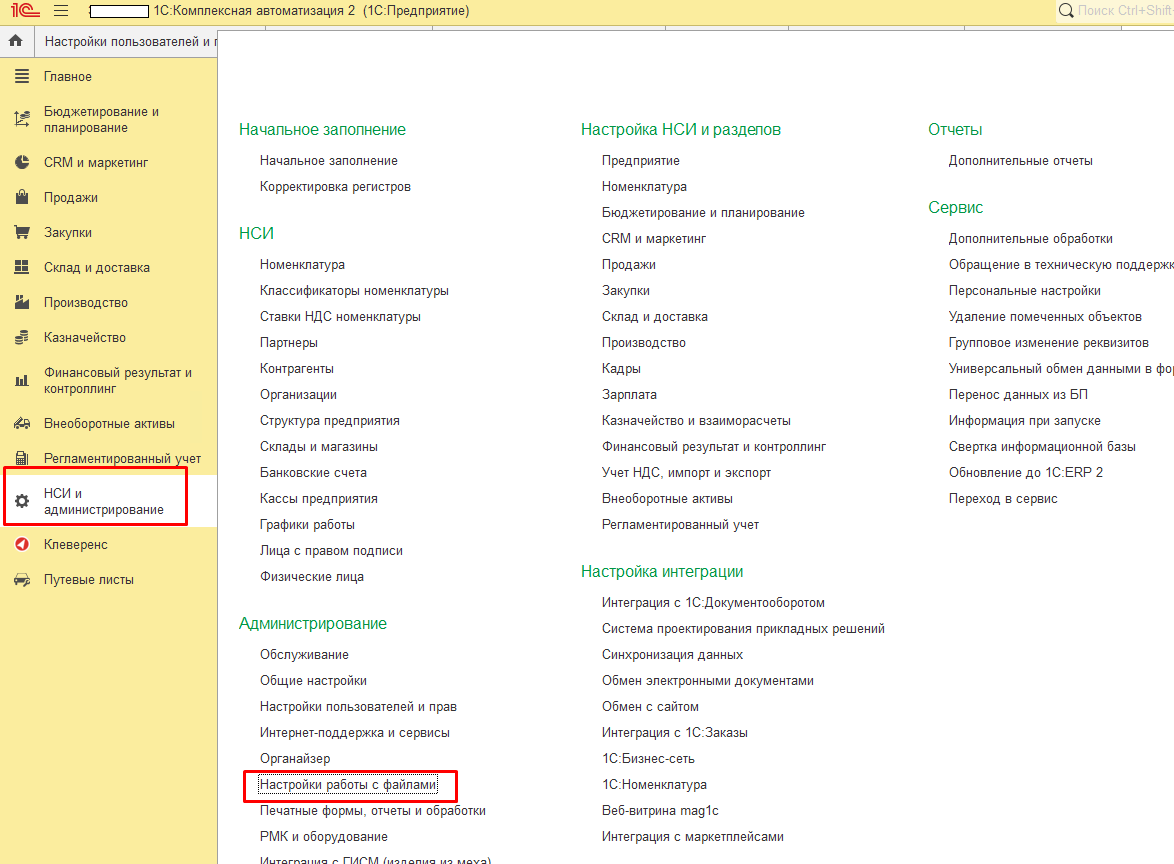
Task: Open Предприятие under Настройка НСИ
Action: [641, 161]
